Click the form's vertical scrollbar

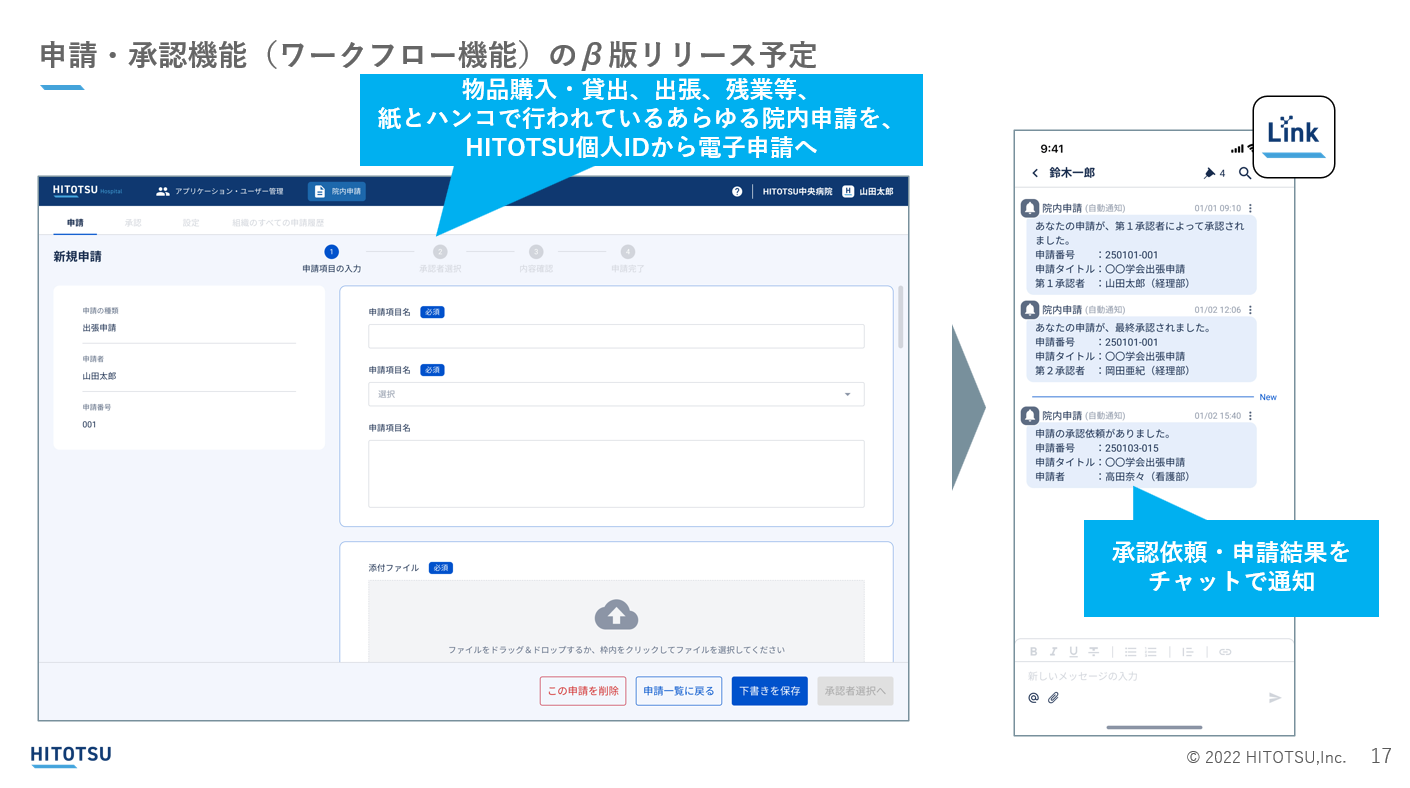coord(900,317)
